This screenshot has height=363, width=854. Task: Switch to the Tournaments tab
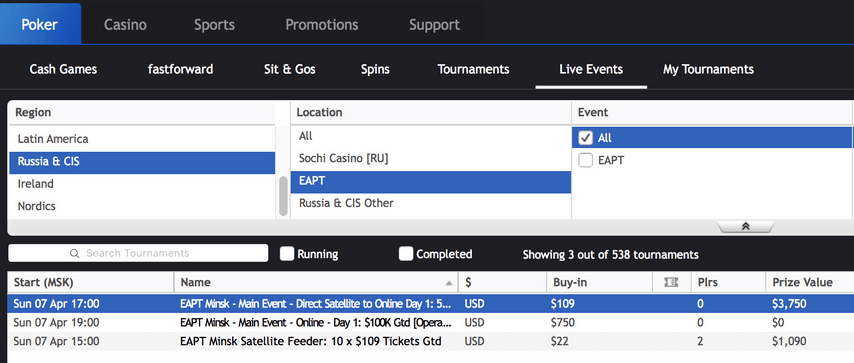coord(473,69)
